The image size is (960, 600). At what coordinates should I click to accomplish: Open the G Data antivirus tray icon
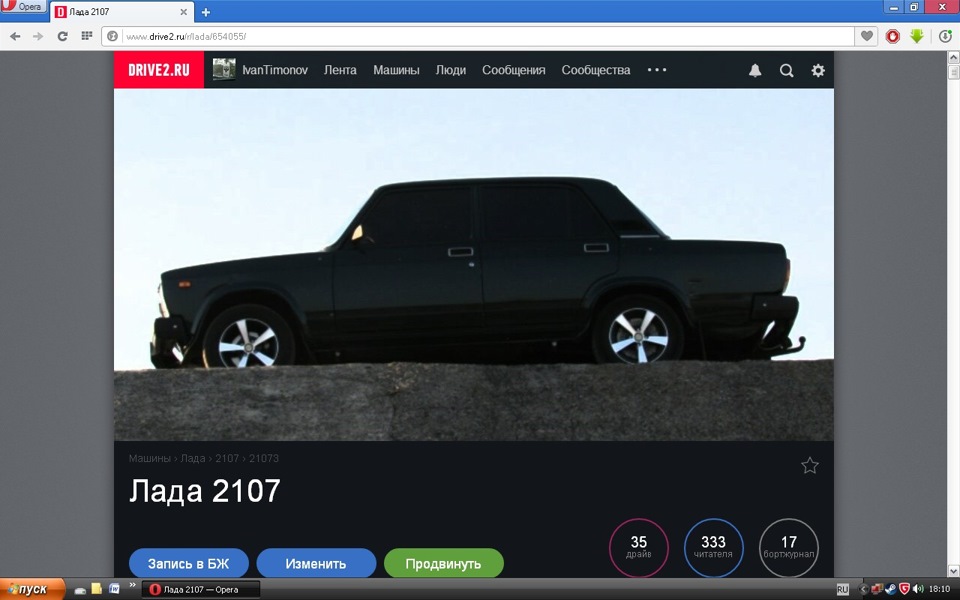click(903, 590)
